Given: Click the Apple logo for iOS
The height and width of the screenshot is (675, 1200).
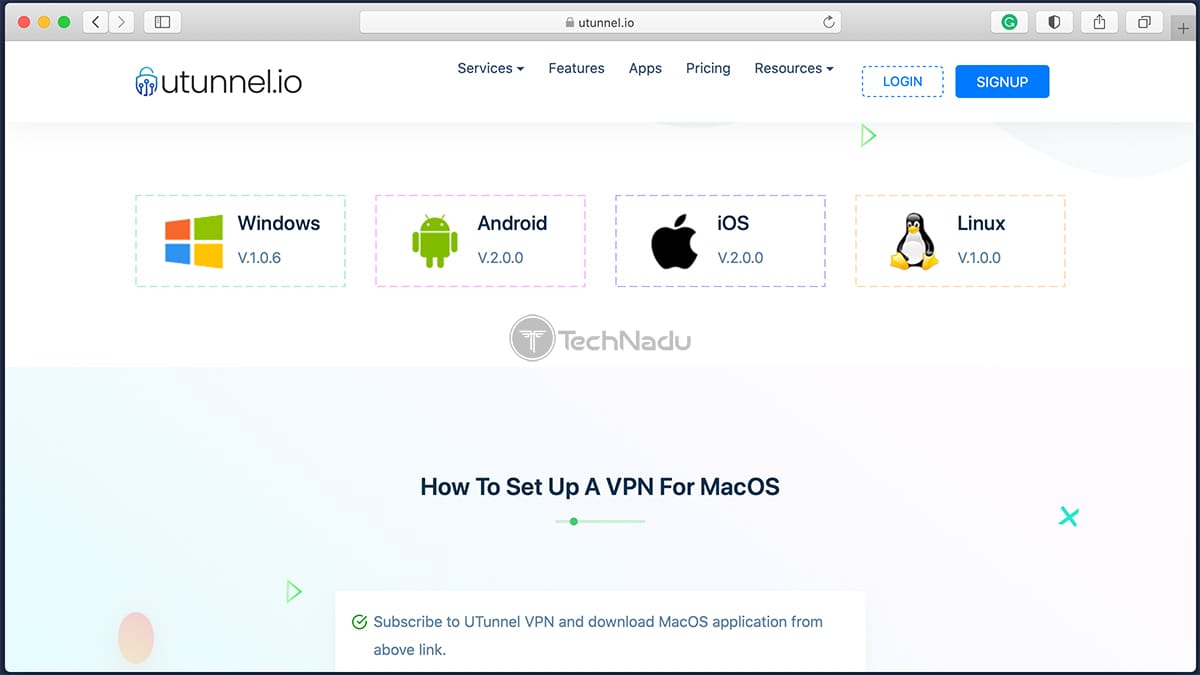Looking at the screenshot, I should tap(674, 241).
